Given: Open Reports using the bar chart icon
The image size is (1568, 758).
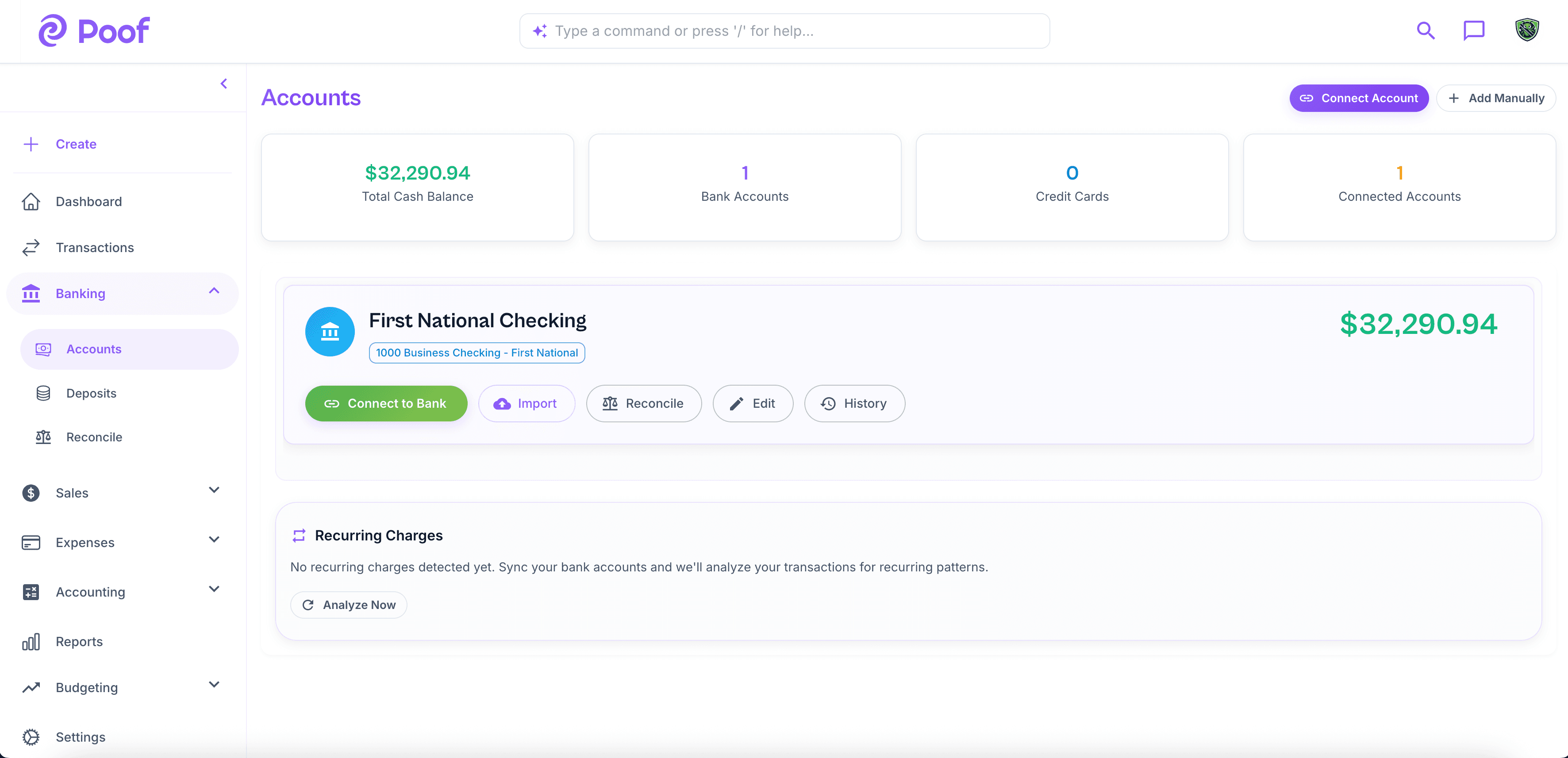Looking at the screenshot, I should point(31,641).
